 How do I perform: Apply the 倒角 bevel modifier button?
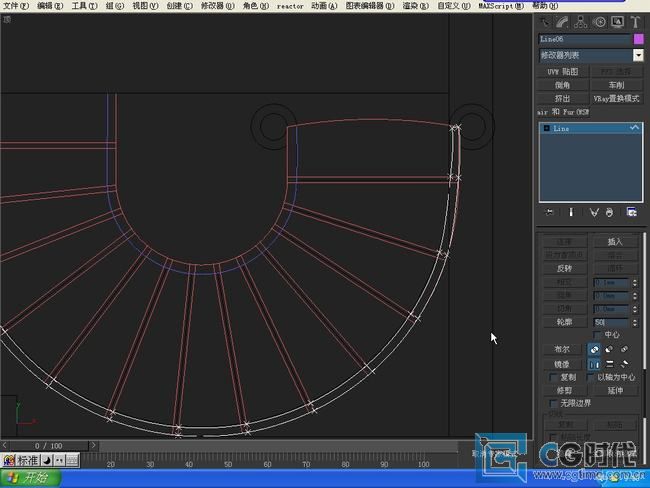[x=563, y=85]
